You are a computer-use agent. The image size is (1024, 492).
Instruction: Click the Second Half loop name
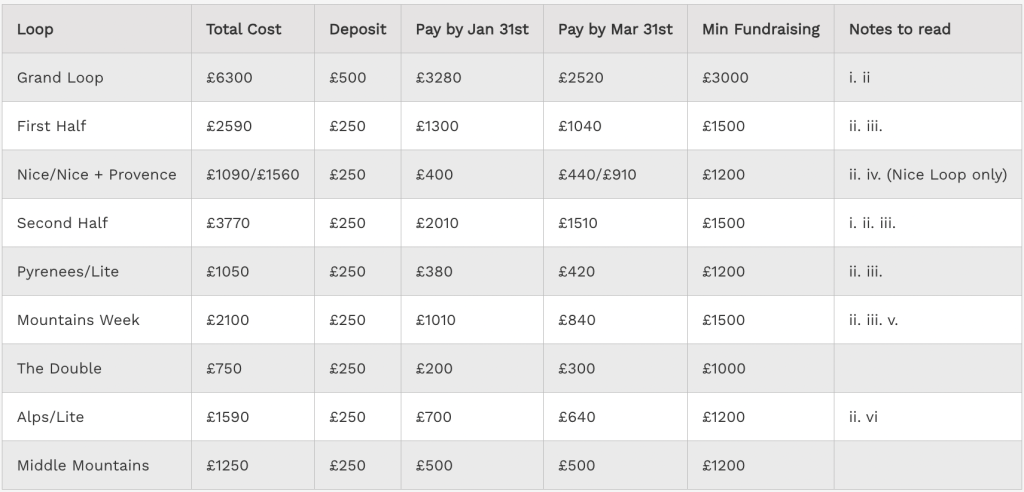(x=62, y=223)
